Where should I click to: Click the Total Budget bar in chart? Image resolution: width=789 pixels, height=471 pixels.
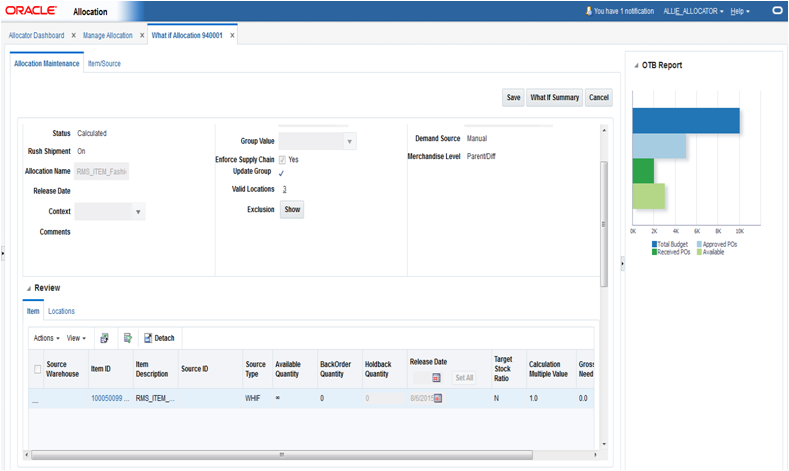coord(686,121)
